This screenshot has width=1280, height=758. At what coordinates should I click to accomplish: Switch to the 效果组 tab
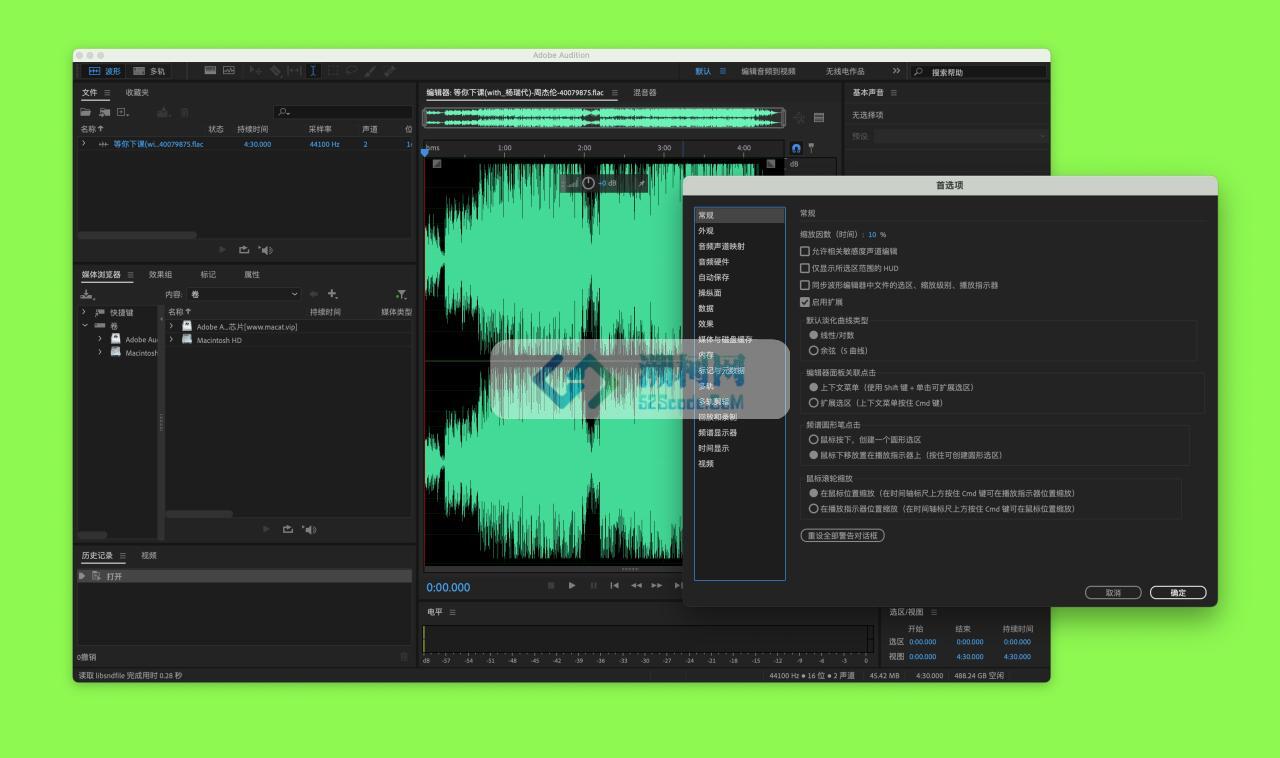(160, 275)
